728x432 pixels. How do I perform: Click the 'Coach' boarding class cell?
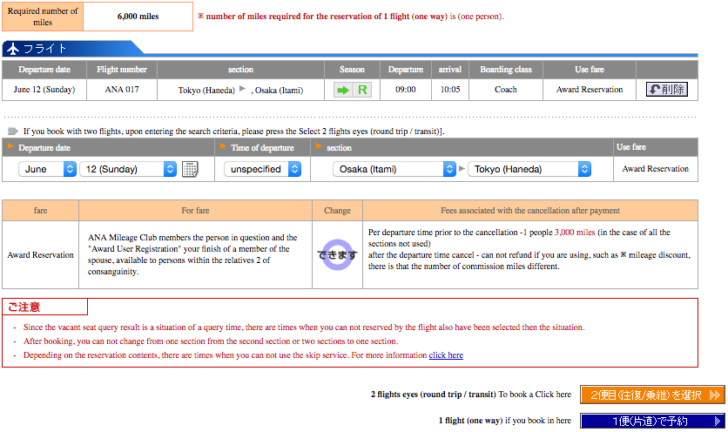point(506,89)
